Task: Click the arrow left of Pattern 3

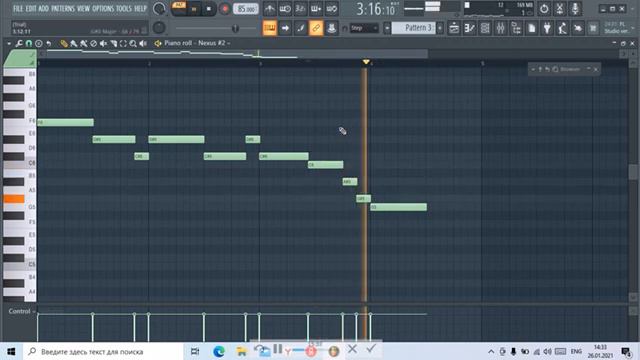Action: point(387,28)
